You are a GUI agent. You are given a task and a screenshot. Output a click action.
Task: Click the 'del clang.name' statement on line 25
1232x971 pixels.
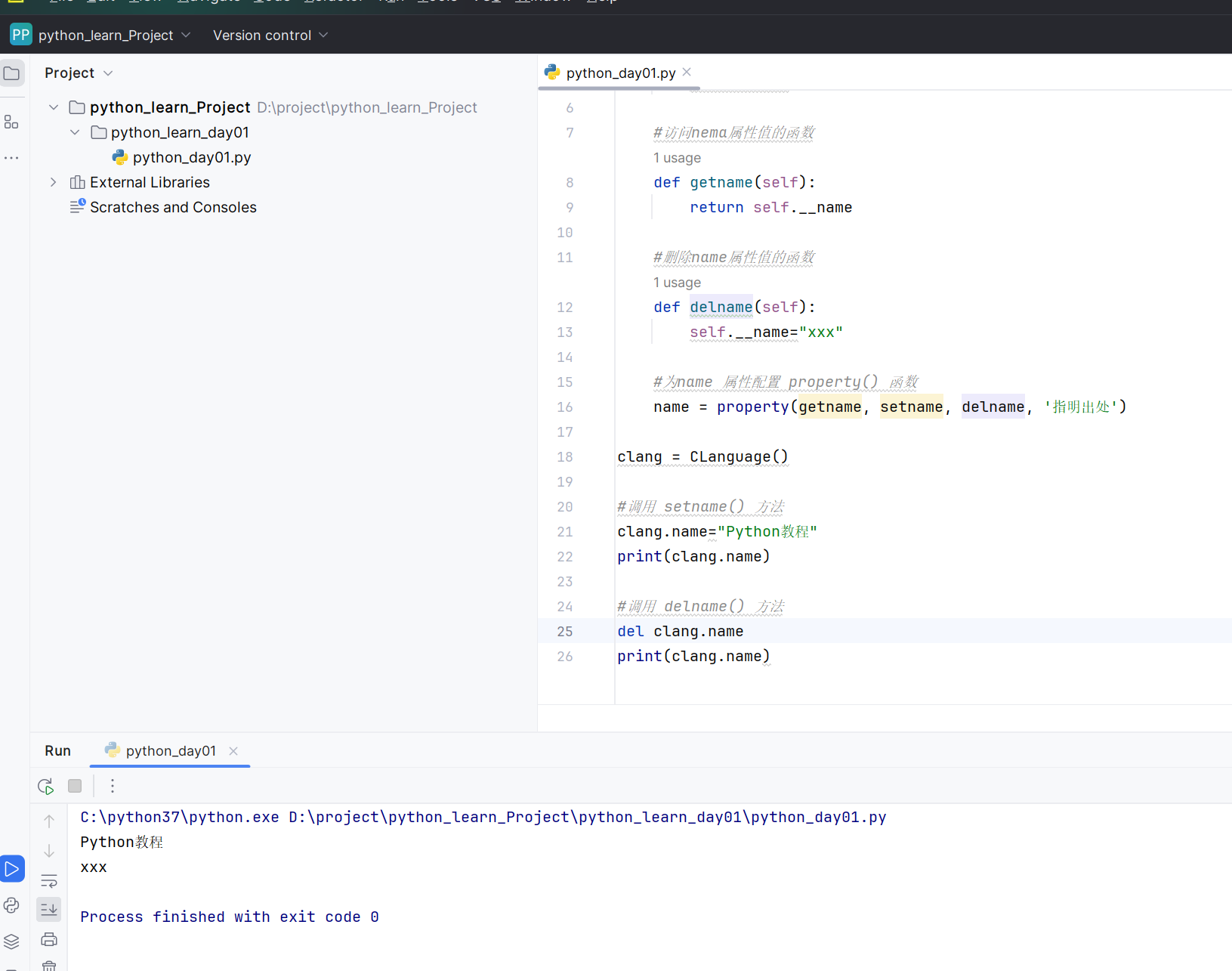pyautogui.click(x=681, y=631)
